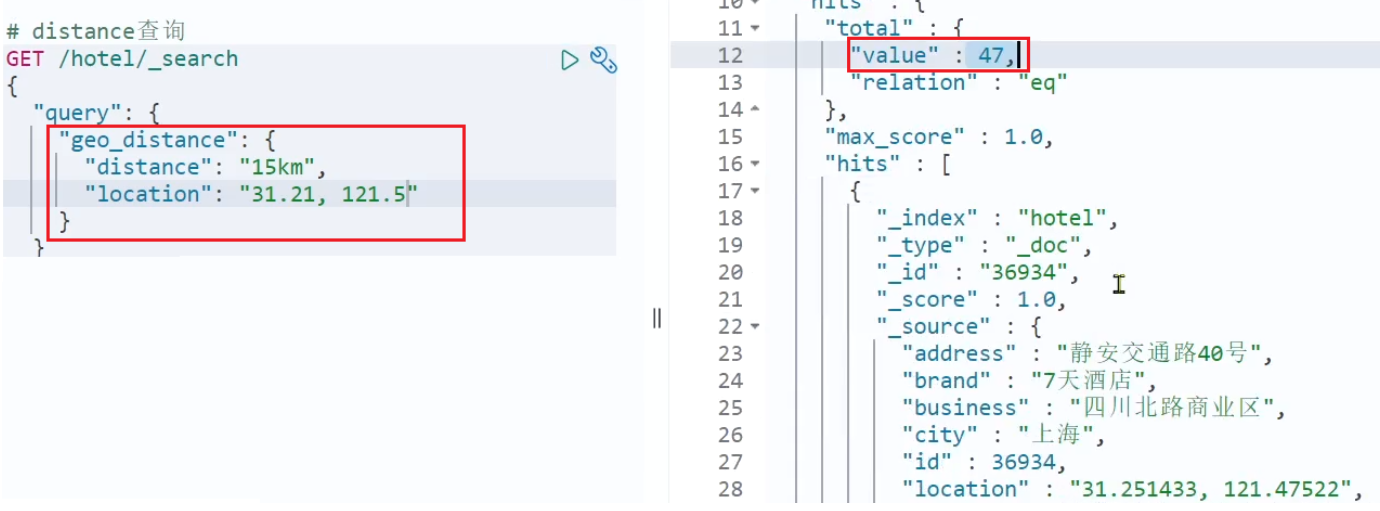Click the "relation" : "eq" response line

pyautogui.click(x=958, y=82)
